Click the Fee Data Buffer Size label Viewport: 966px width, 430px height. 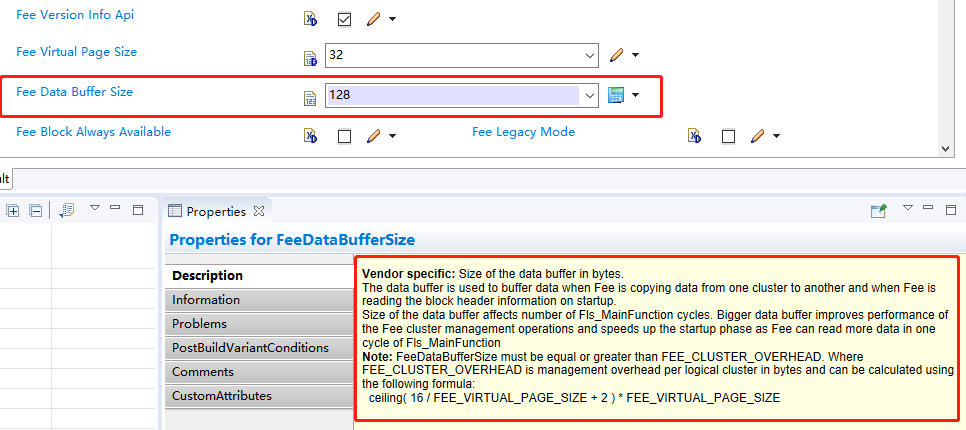[75, 92]
